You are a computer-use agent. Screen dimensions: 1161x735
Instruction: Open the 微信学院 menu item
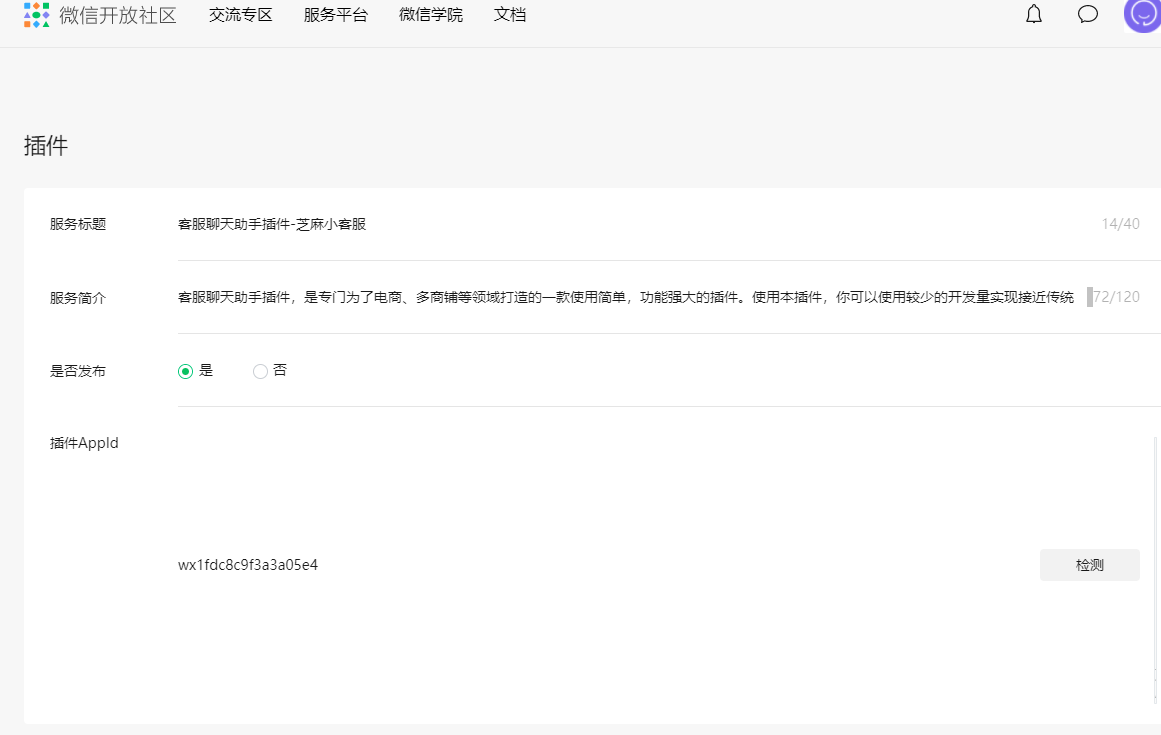431,15
